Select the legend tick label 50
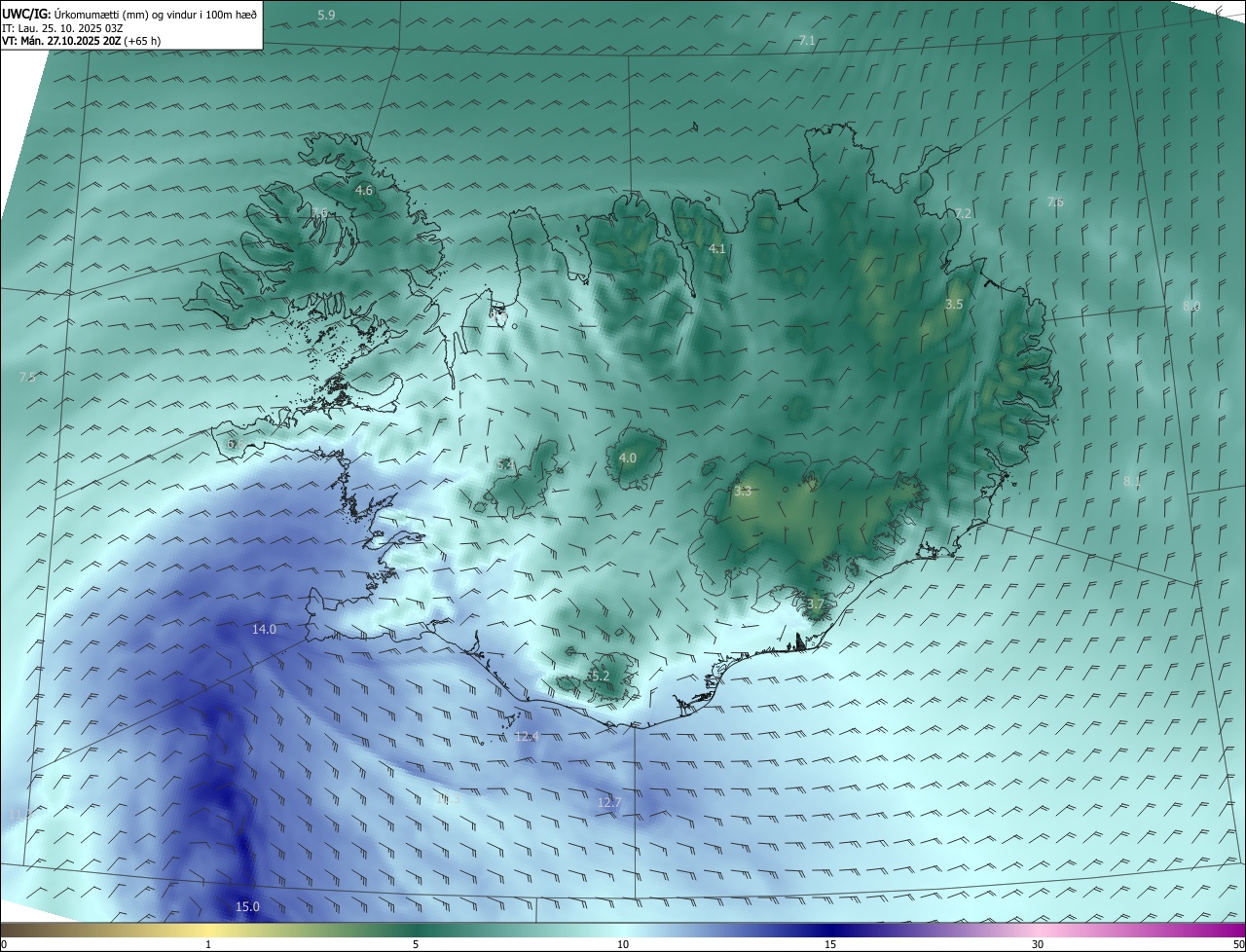 pyautogui.click(x=1238, y=944)
